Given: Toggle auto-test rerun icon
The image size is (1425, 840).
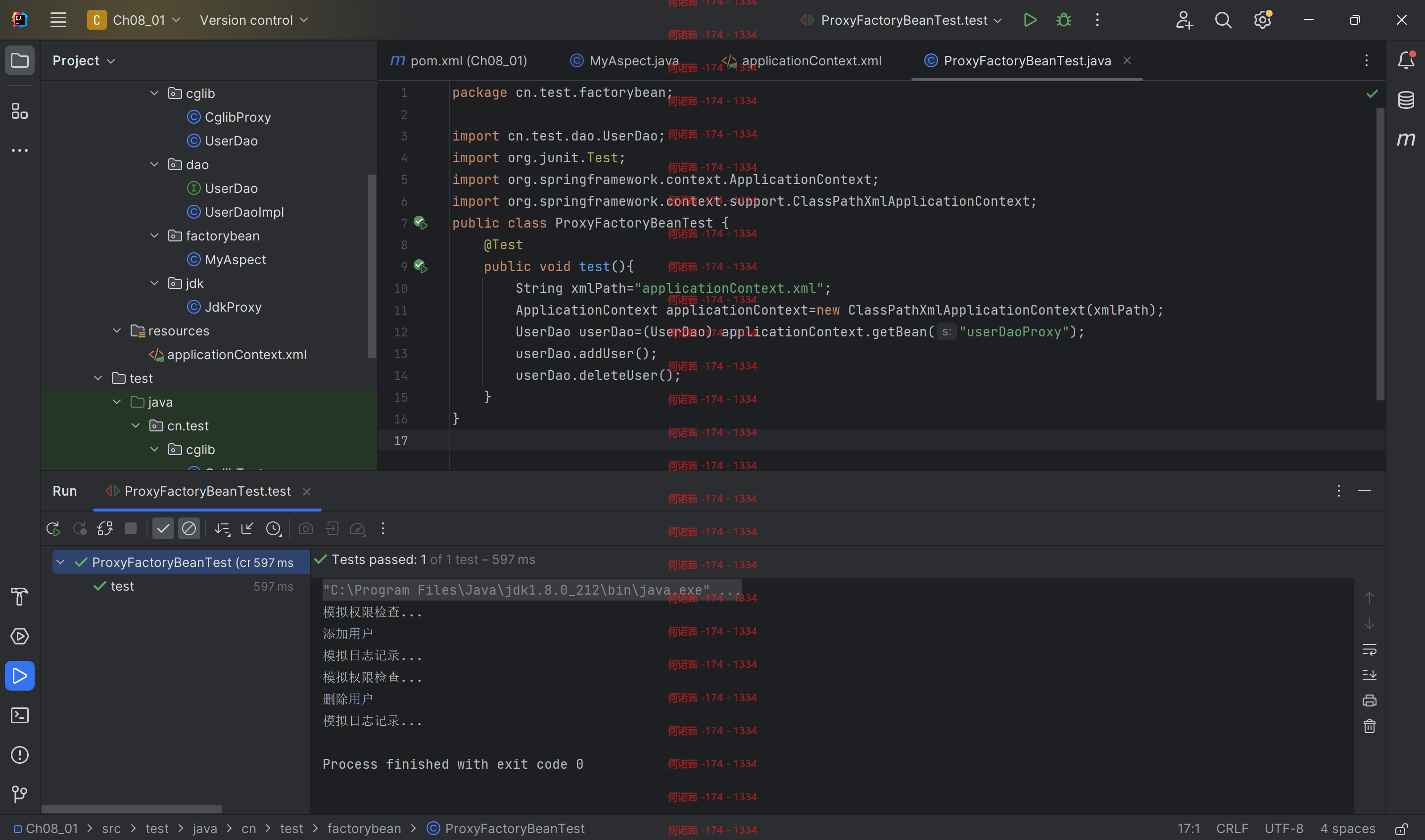Looking at the screenshot, I should [105, 529].
